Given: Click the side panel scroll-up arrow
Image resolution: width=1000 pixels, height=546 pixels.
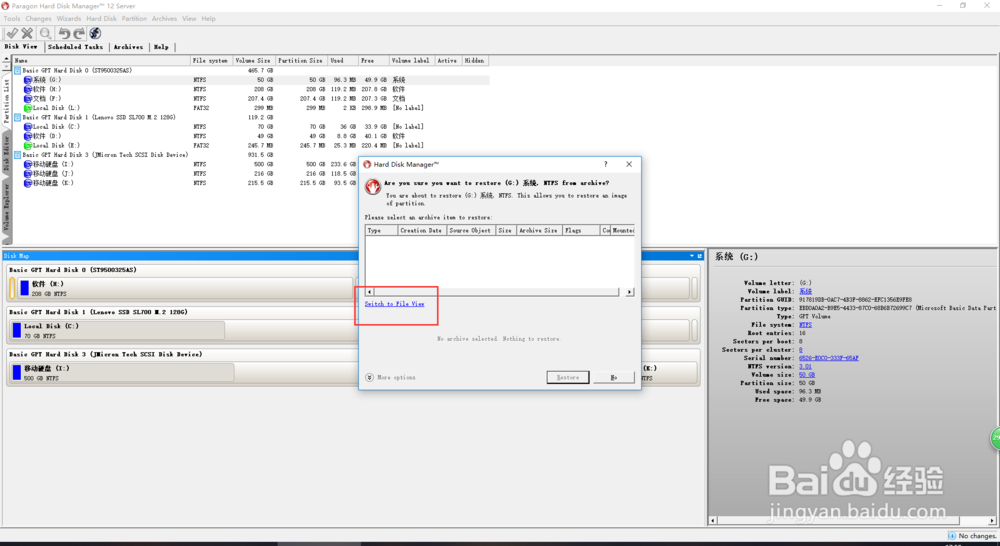Looking at the screenshot, I should click(x=6, y=59).
